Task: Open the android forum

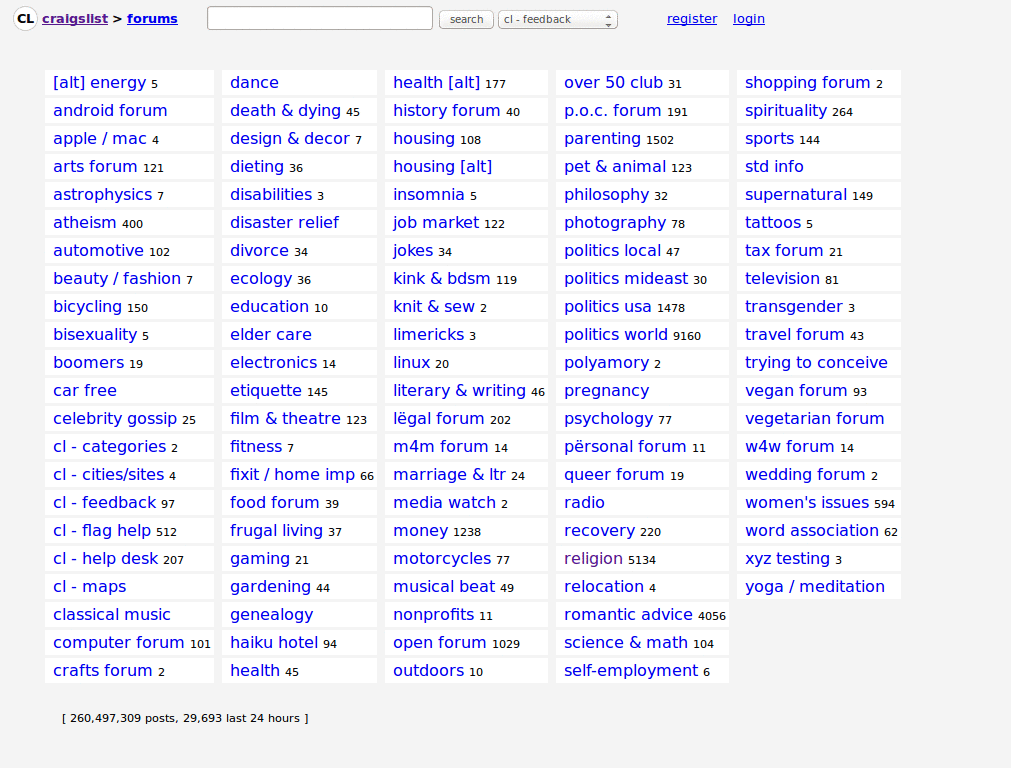Action: pyautogui.click(x=109, y=110)
